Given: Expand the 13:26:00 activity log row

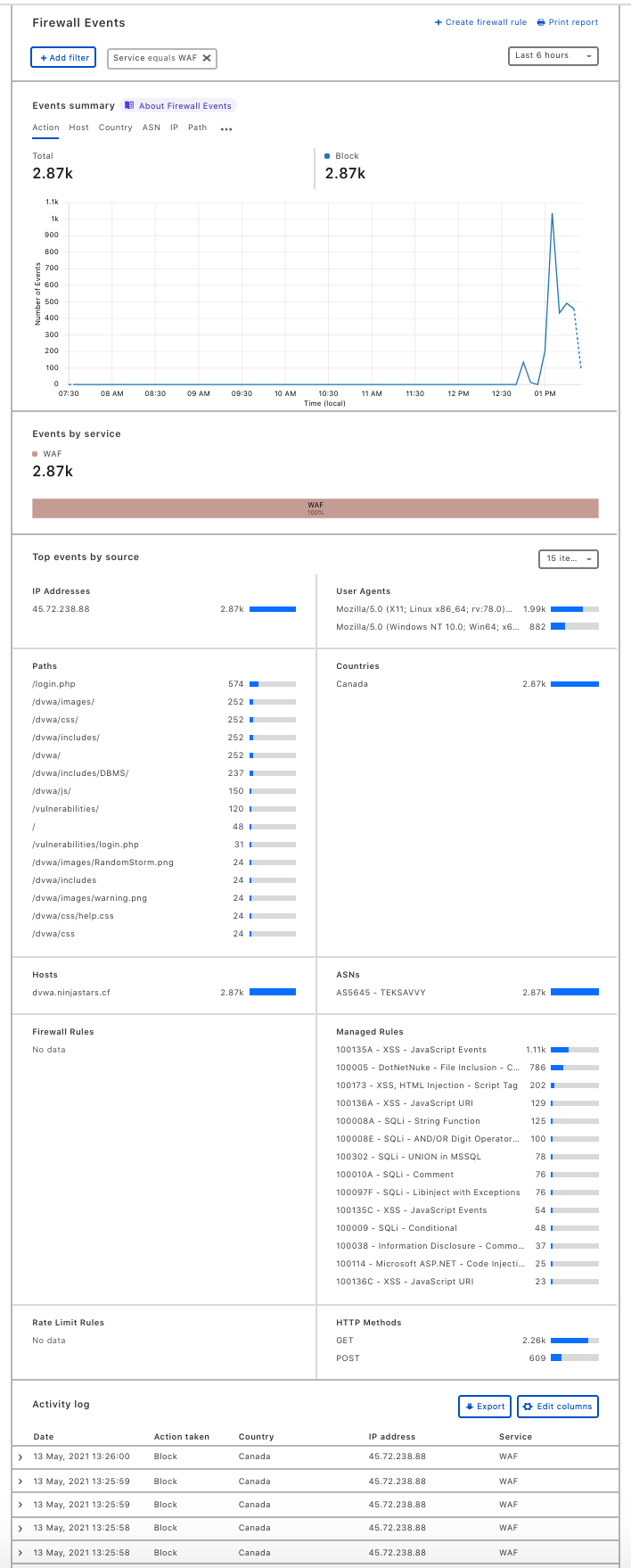Looking at the screenshot, I should point(20,1457).
